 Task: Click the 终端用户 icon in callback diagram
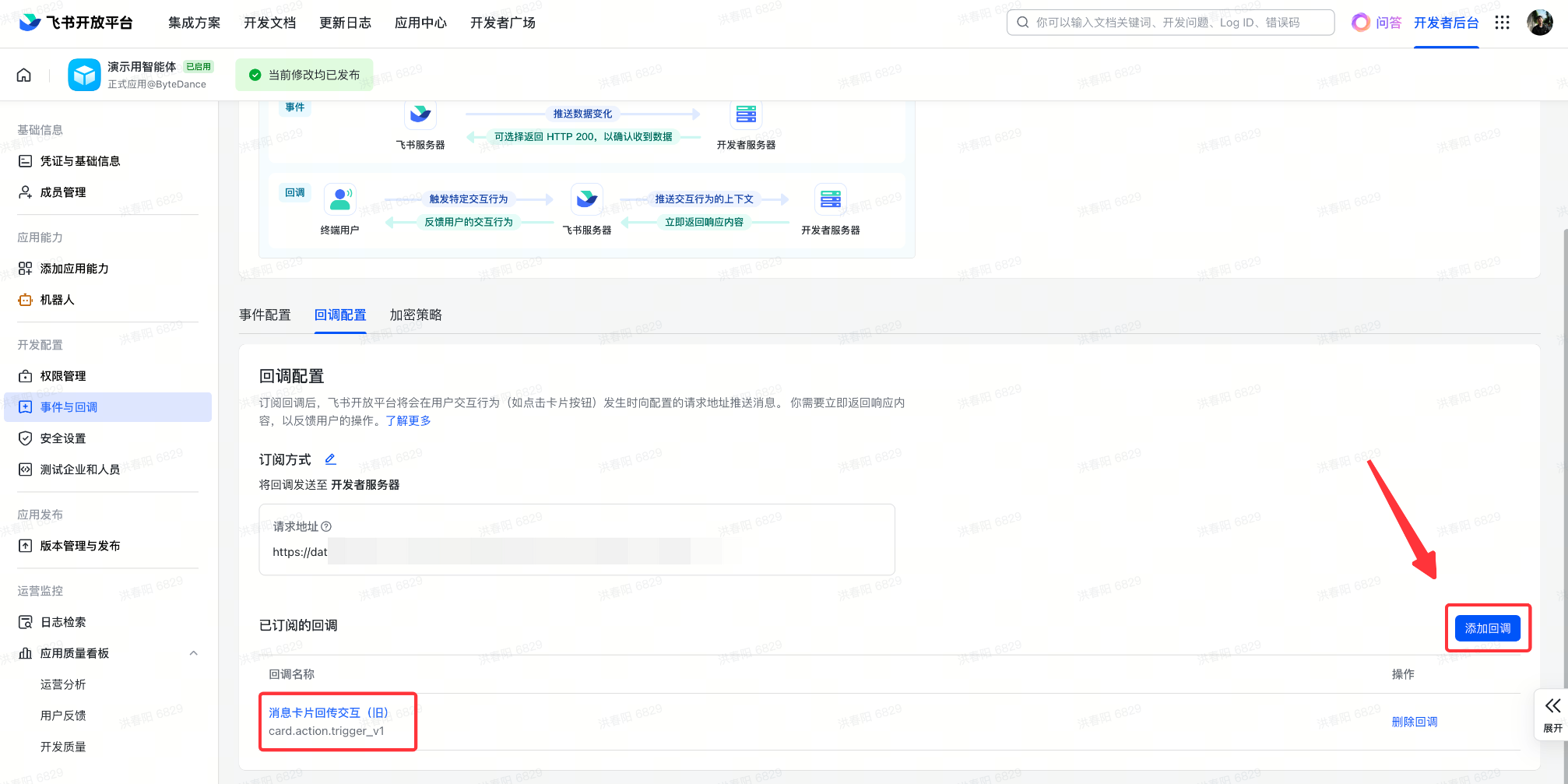pos(340,199)
